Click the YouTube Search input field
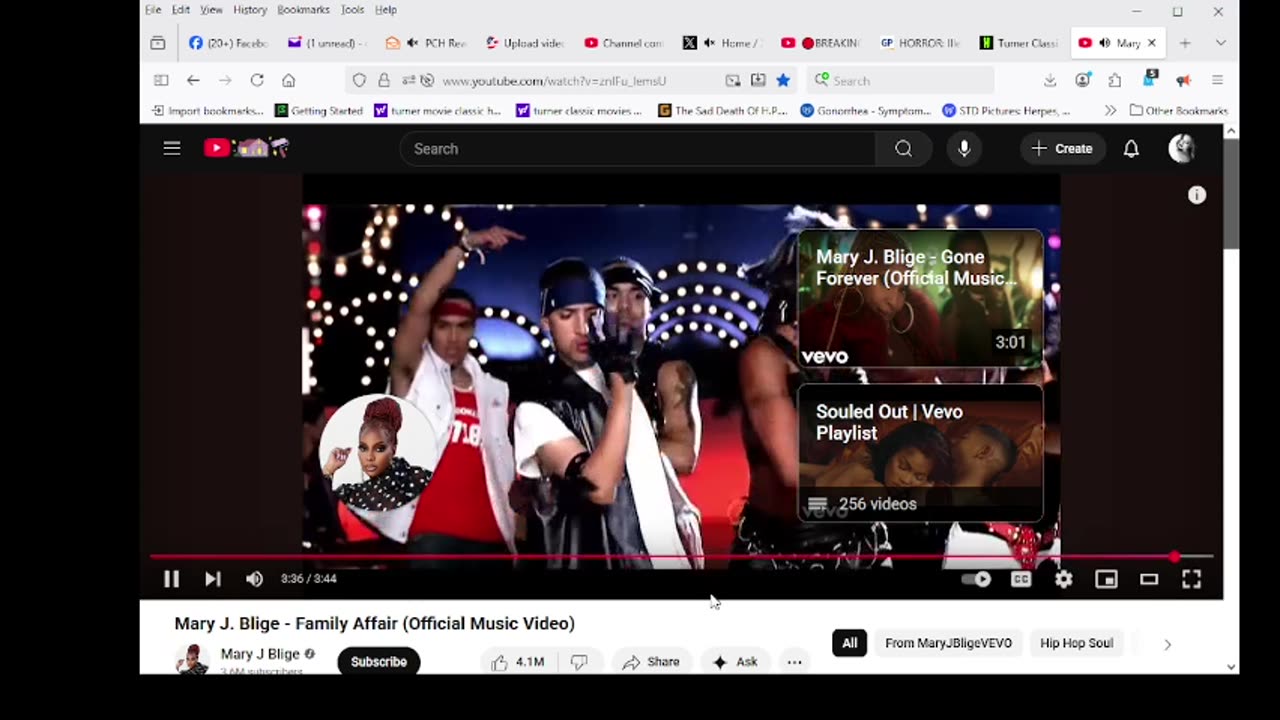 click(638, 149)
